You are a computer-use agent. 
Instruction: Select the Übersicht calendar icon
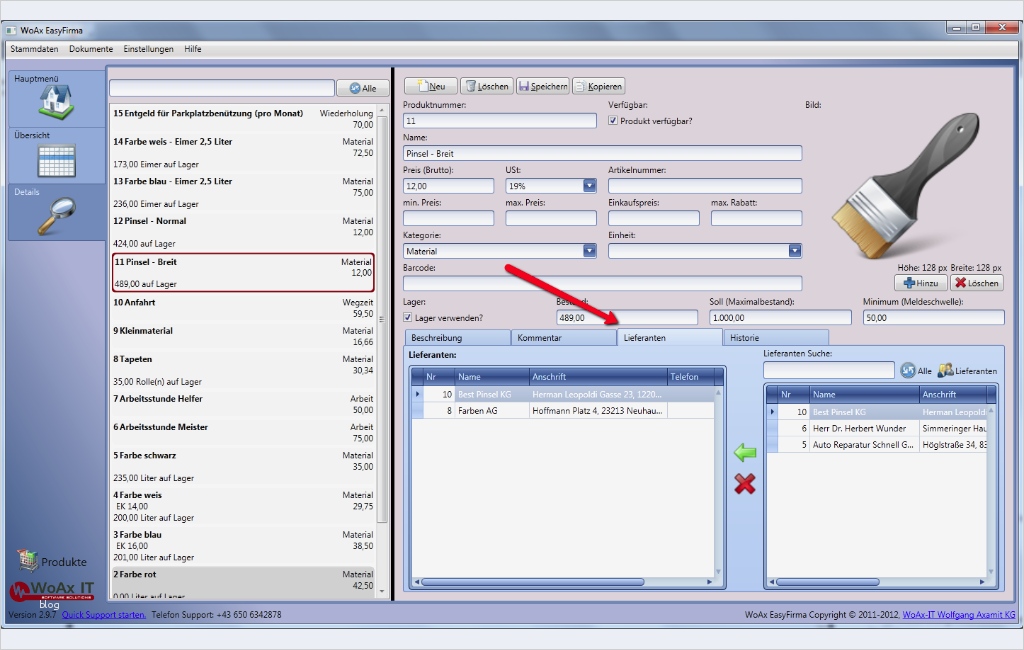pyautogui.click(x=55, y=158)
